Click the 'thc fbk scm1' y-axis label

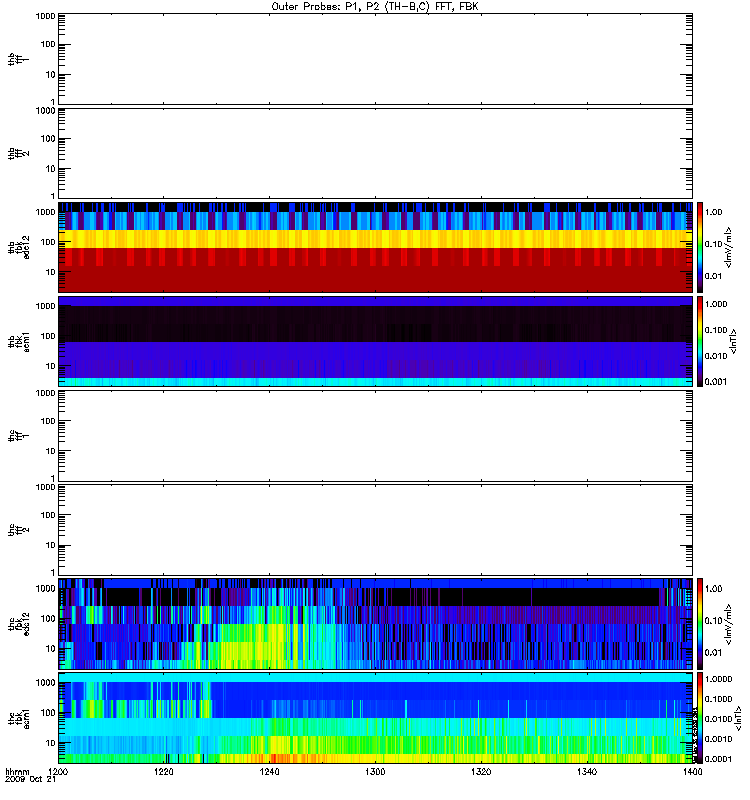click(18, 718)
